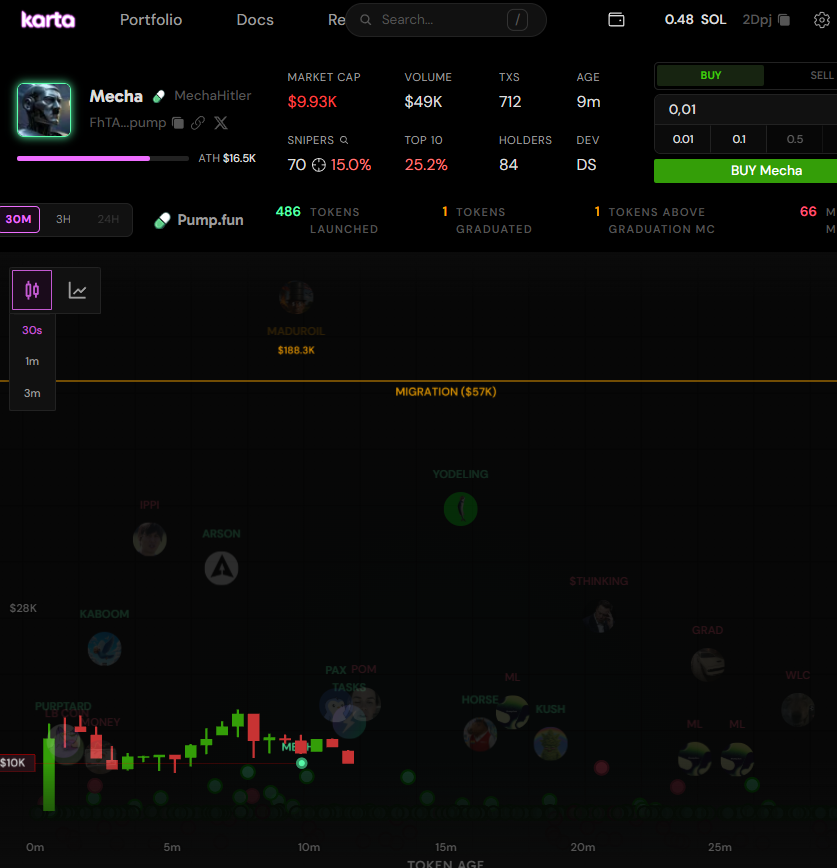The image size is (837, 868).
Task: Click the 486 tokens launched stat
Action: coord(327,220)
